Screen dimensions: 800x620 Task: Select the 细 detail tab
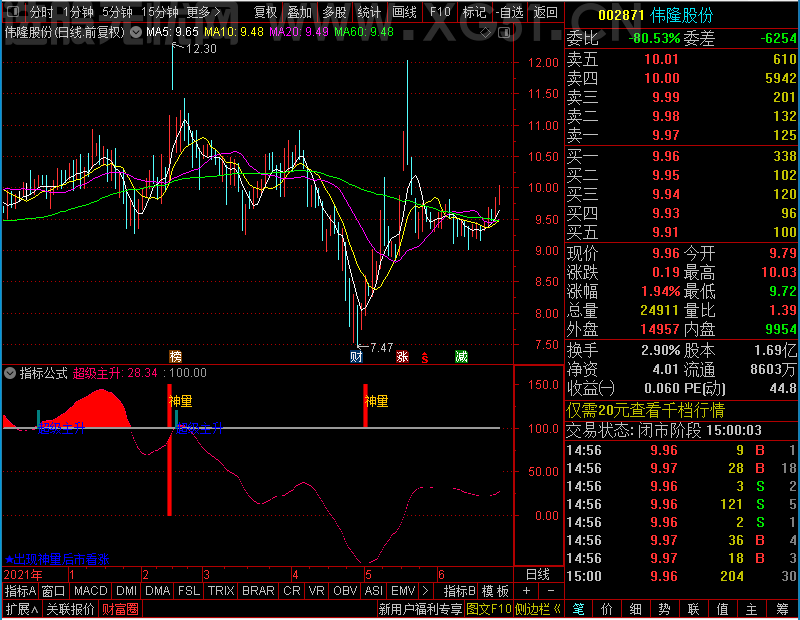[x=636, y=609]
